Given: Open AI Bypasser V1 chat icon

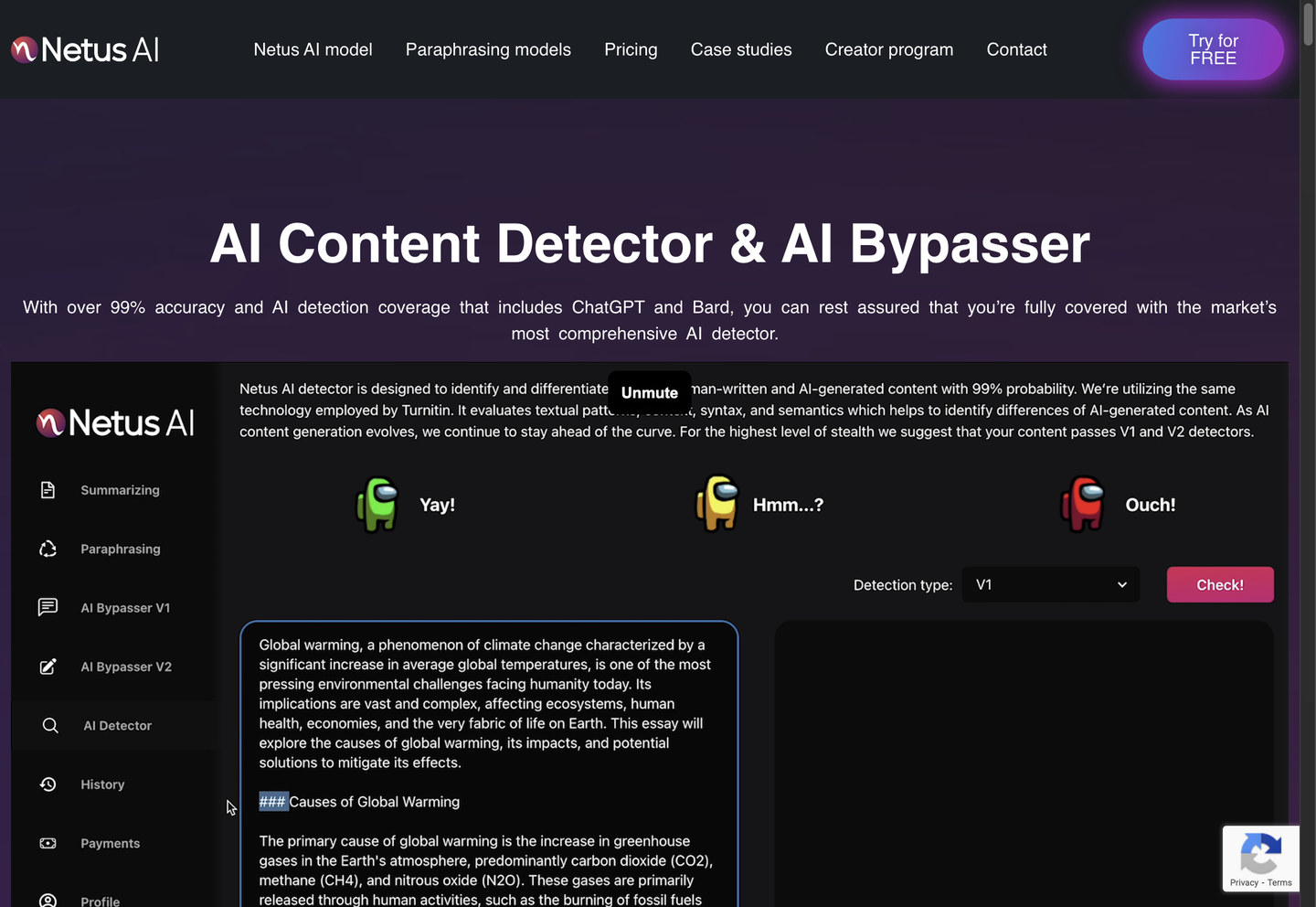Looking at the screenshot, I should click(x=48, y=607).
